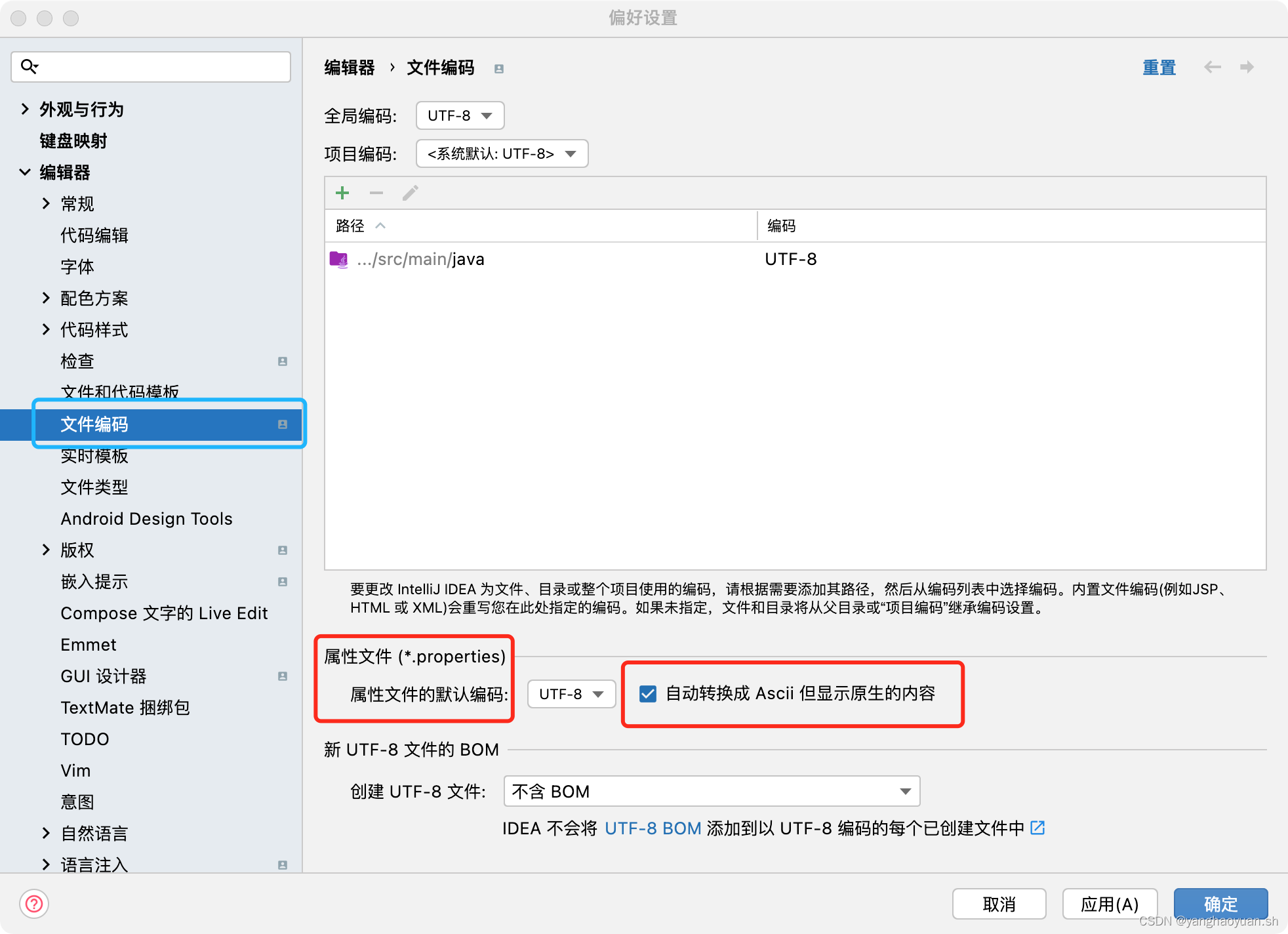Click the project-level badge next to 文件编码 breadcrumb
Image resolution: width=1288 pixels, height=934 pixels.
pos(499,69)
